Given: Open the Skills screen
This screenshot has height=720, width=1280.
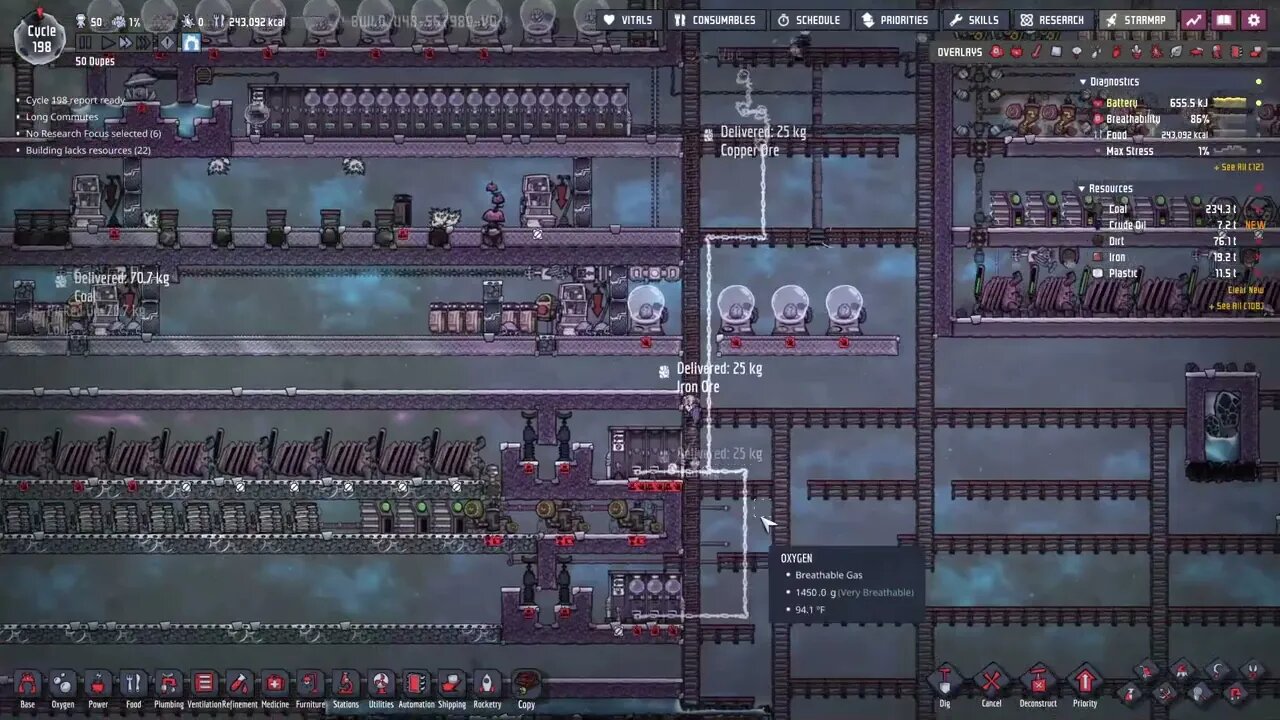Looking at the screenshot, I should (x=975, y=20).
